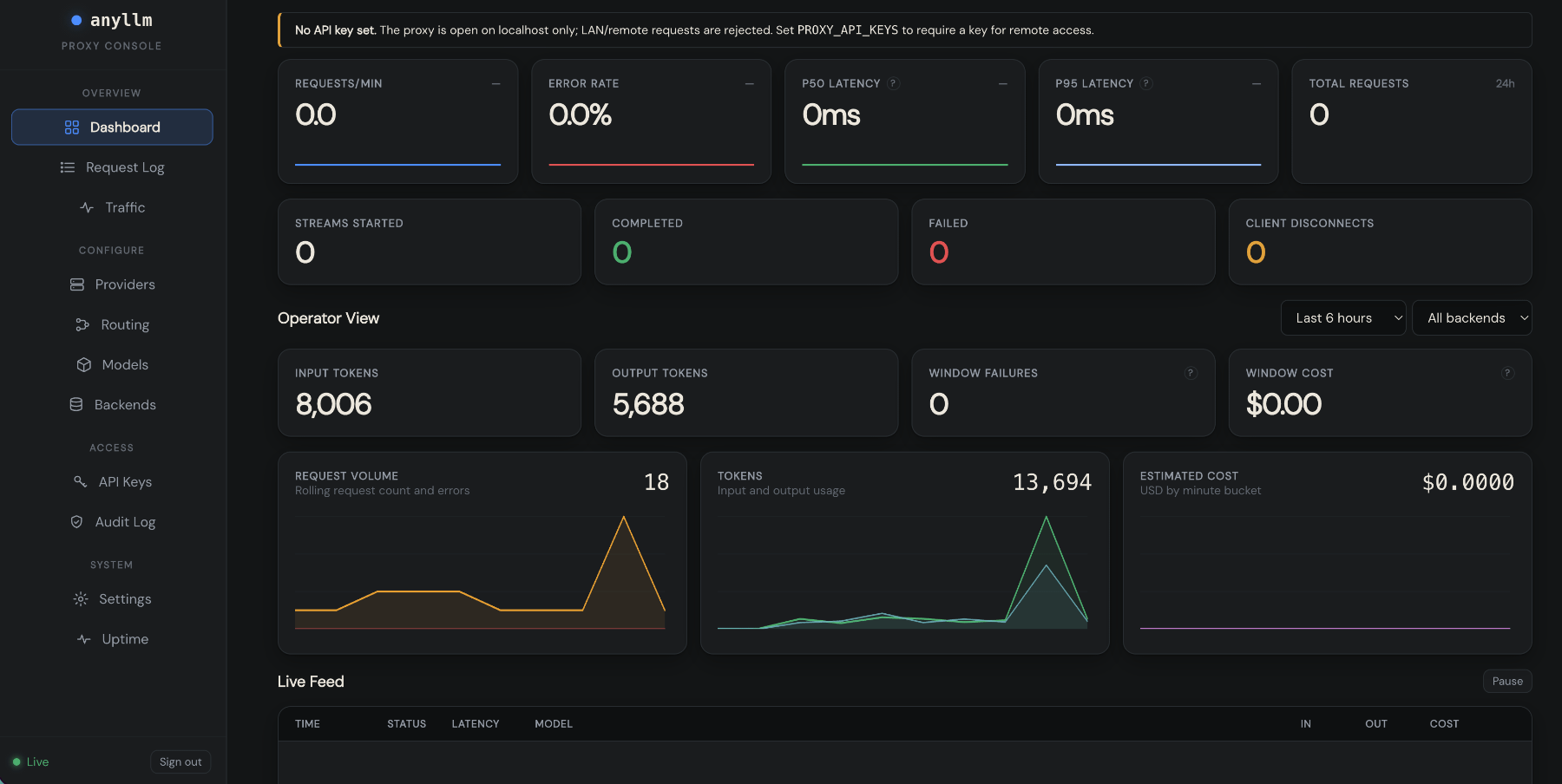Image resolution: width=1562 pixels, height=784 pixels.
Task: Click the TIME column header
Action: [x=307, y=724]
